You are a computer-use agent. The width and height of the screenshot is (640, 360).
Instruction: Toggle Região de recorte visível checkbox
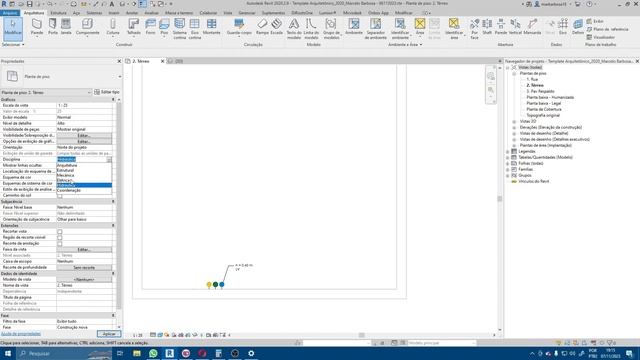60,238
